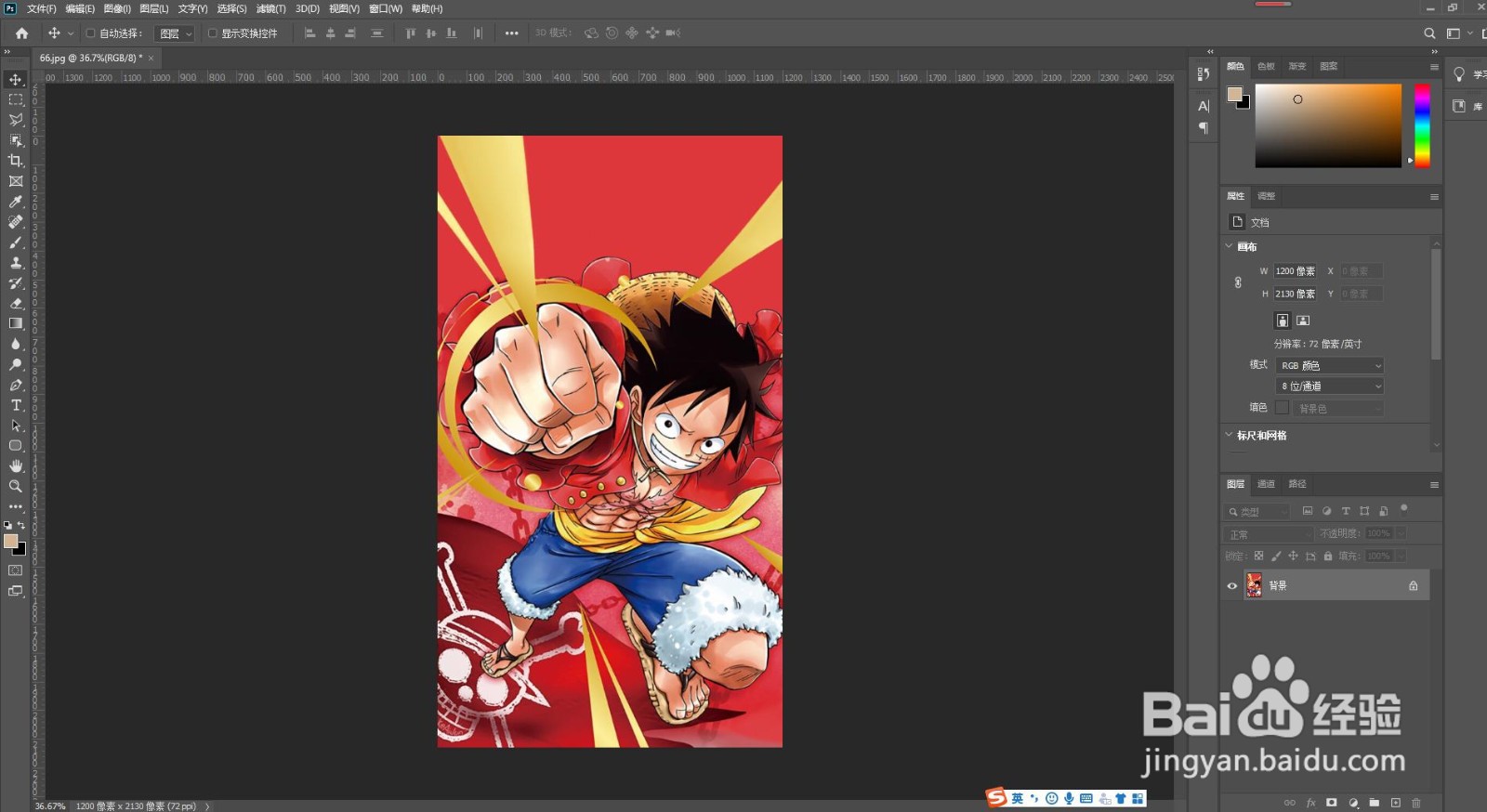Viewport: 1487px width, 812px height.
Task: Click the foreground color swatch in toolbar
Action: tap(11, 541)
